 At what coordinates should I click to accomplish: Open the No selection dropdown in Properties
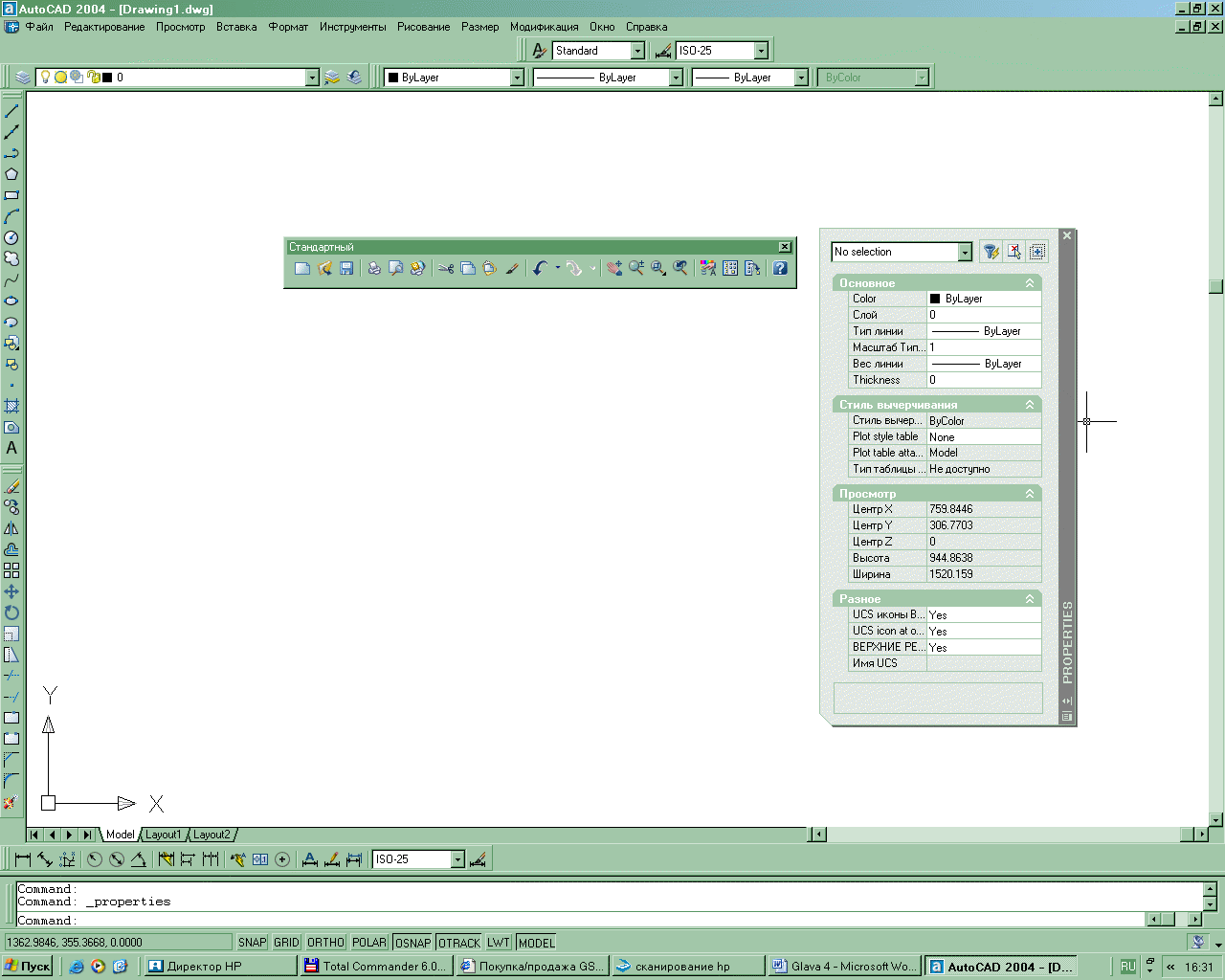[x=965, y=252]
